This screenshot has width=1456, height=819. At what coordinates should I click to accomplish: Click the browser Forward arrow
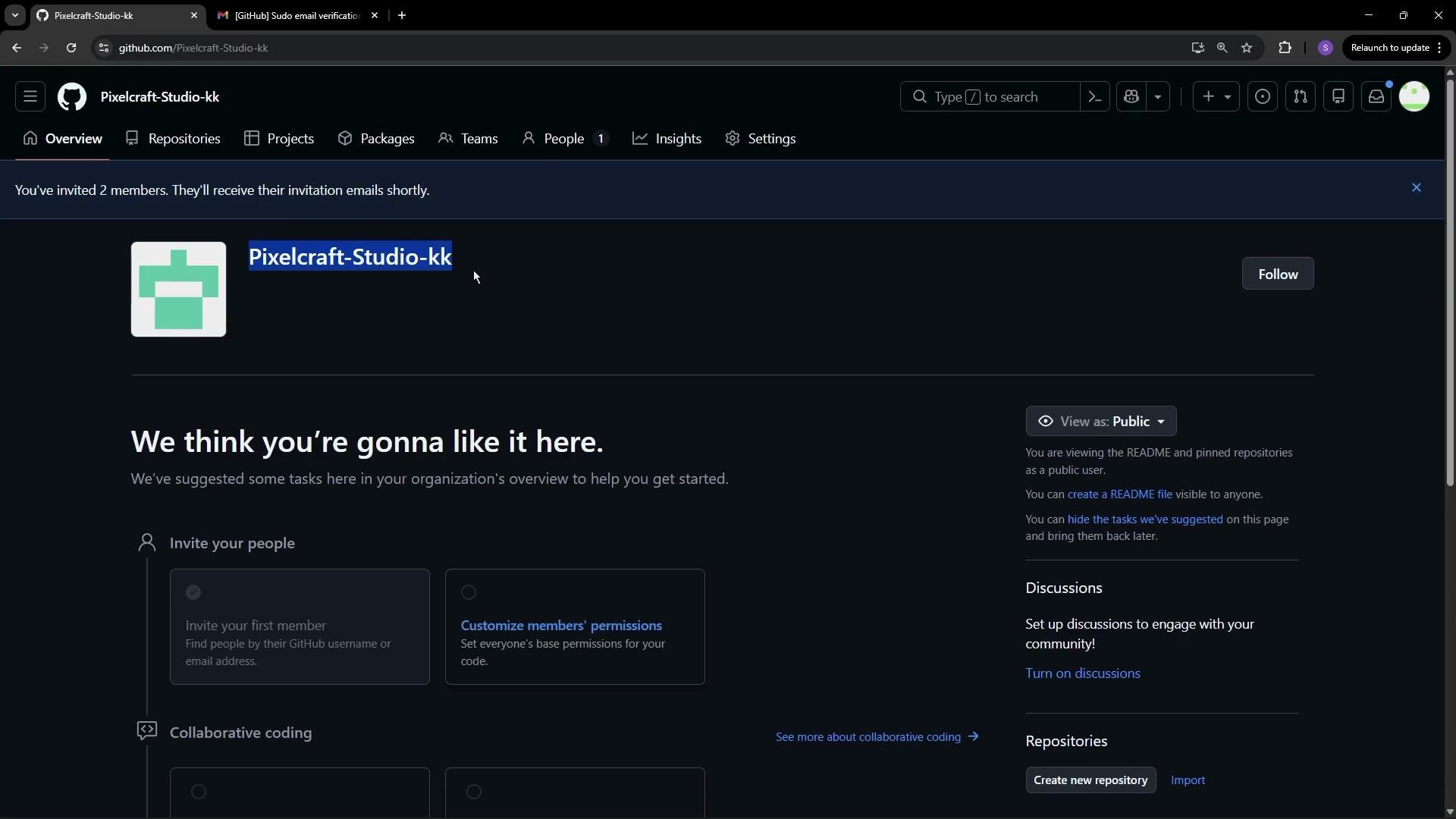[43, 48]
